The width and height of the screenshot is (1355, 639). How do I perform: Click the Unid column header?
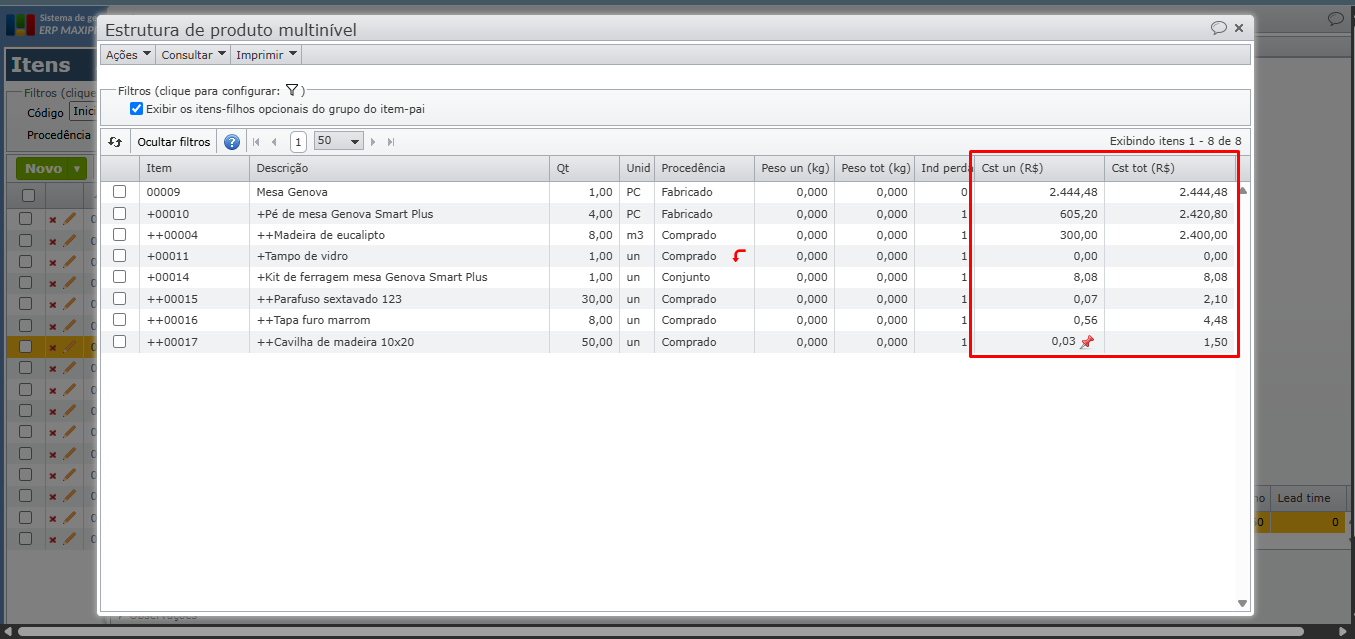(637, 168)
